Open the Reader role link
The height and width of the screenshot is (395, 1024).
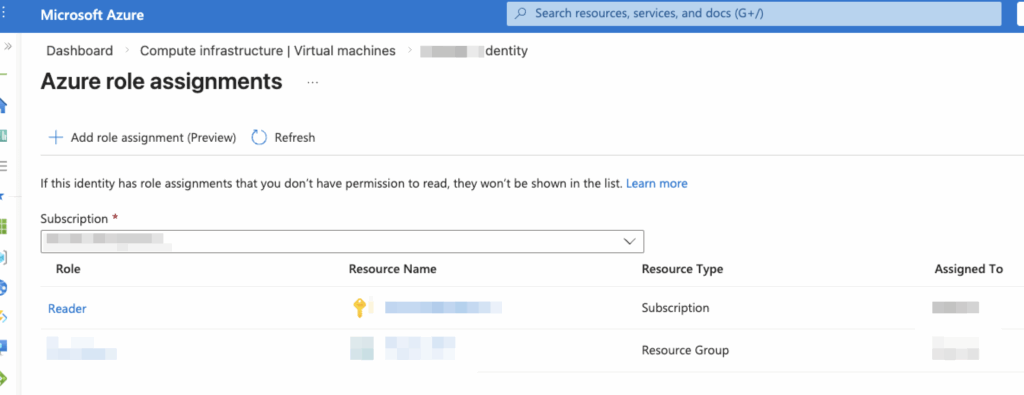click(x=67, y=309)
